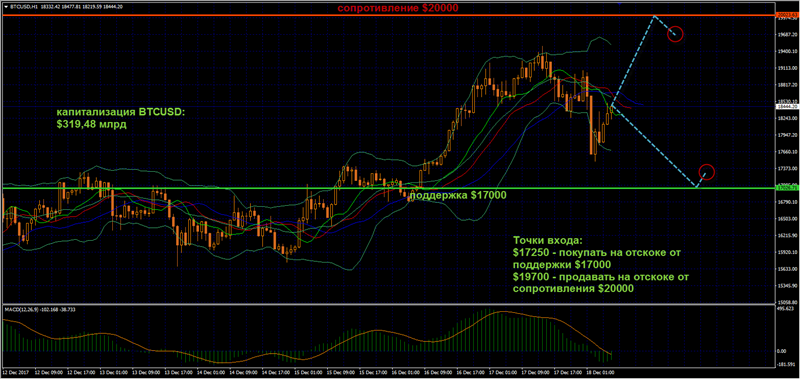Select the upper red circle marker near $19700
This screenshot has width=800, height=379.
pyautogui.click(x=675, y=34)
